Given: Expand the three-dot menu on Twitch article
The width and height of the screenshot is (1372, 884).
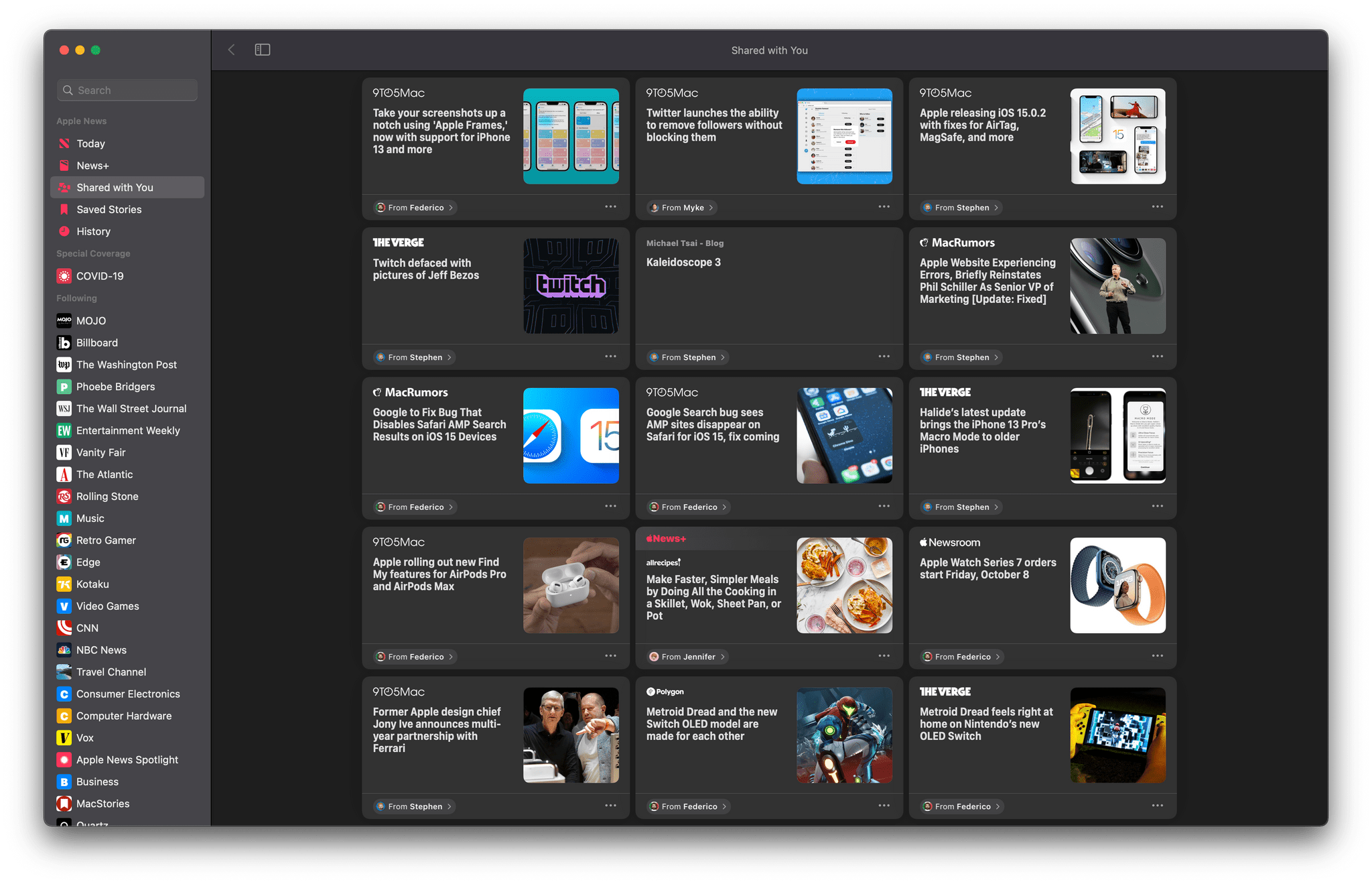Looking at the screenshot, I should tap(610, 357).
